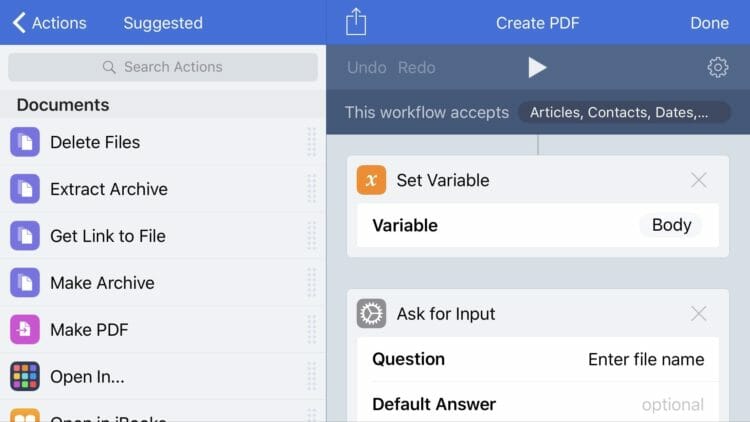Remove the Ask for Input action
Viewport: 750px width, 422px height.
point(698,314)
